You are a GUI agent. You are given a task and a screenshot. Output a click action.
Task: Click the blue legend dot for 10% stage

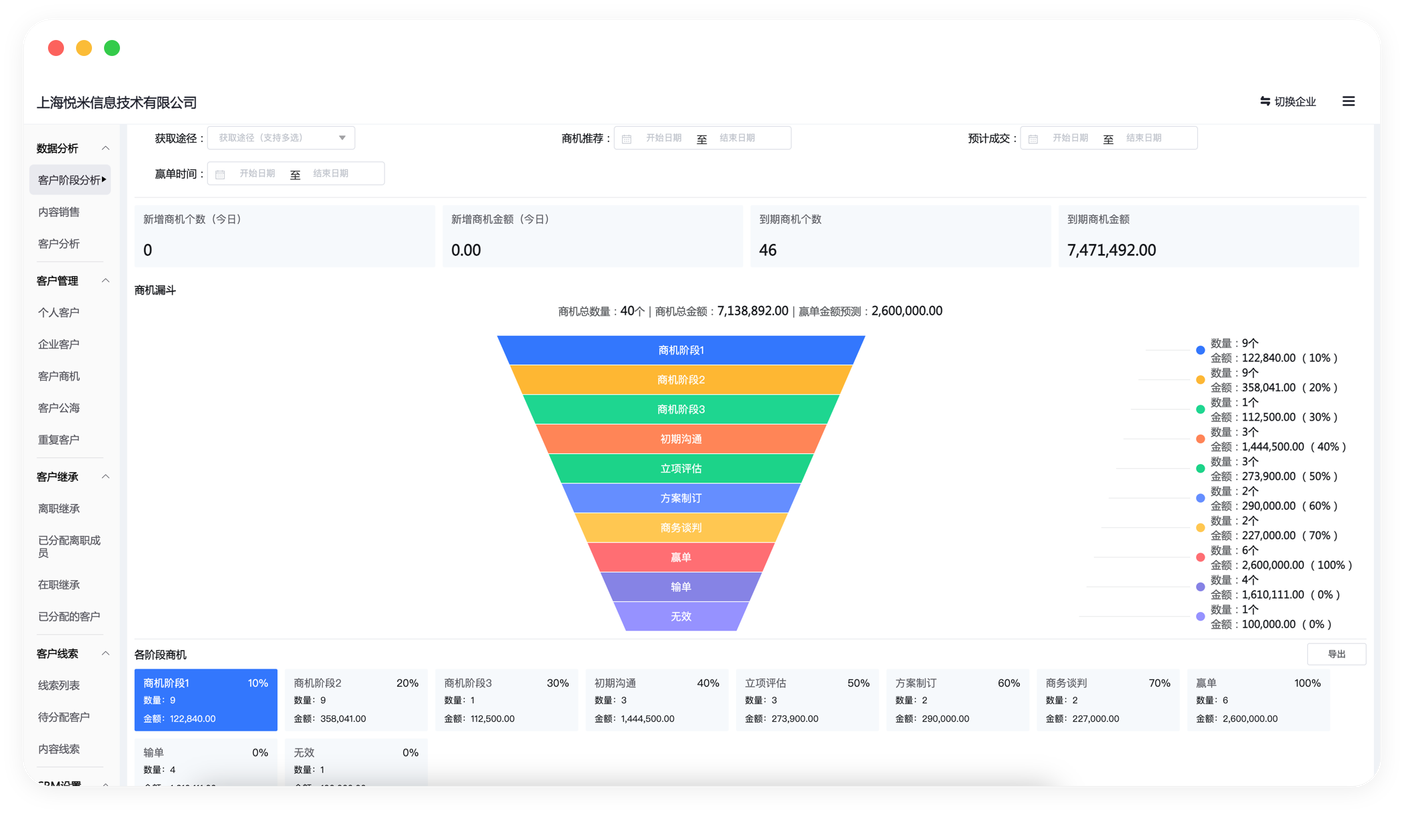pyautogui.click(x=1200, y=350)
